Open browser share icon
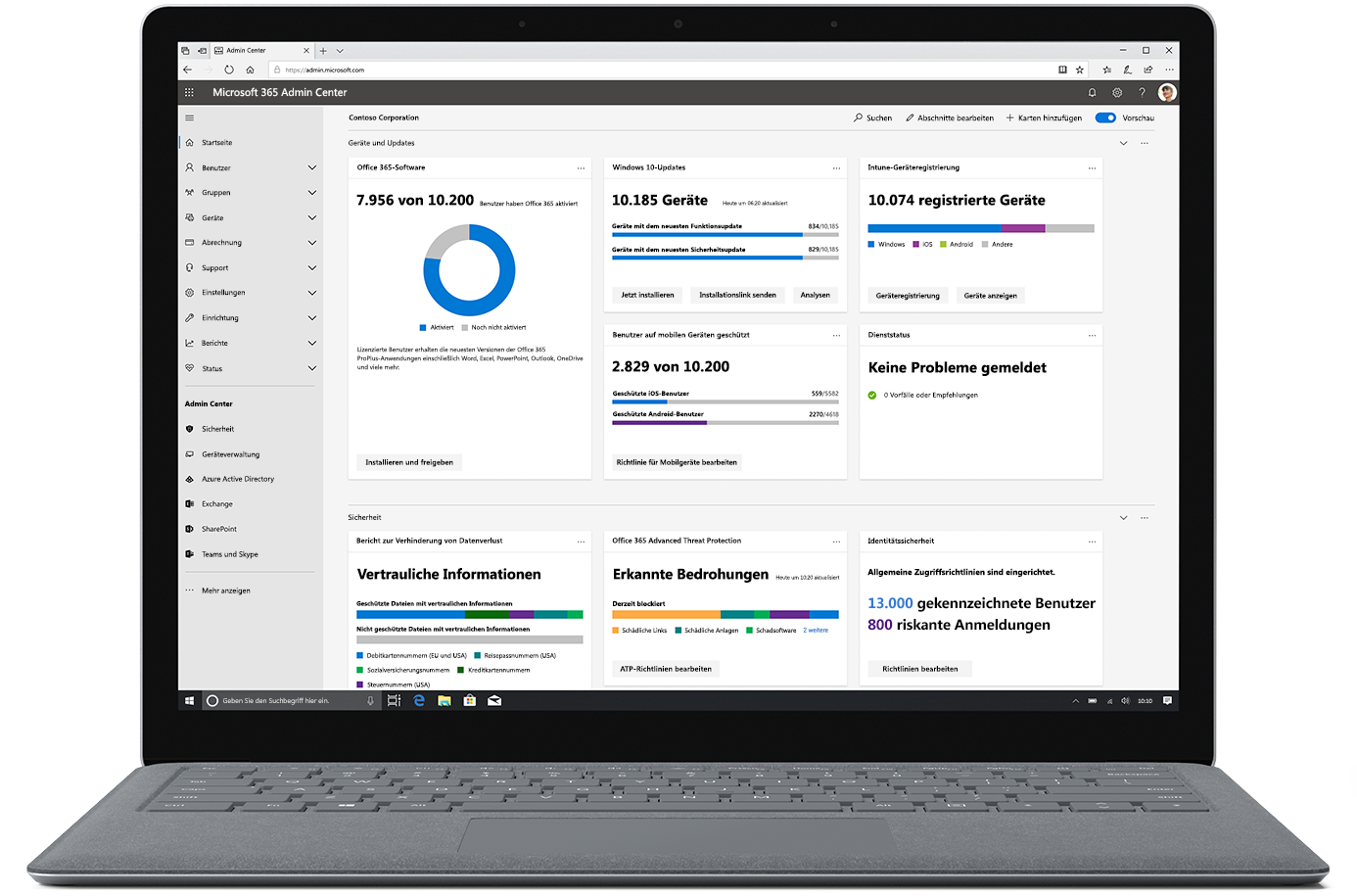 click(1148, 70)
